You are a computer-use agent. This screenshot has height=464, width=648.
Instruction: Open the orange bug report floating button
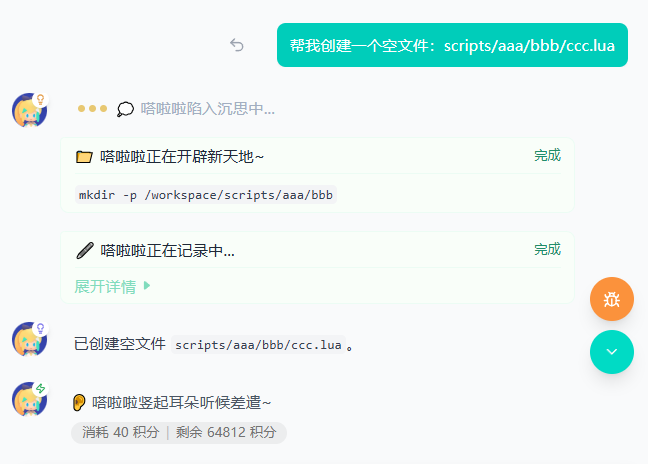[612, 299]
